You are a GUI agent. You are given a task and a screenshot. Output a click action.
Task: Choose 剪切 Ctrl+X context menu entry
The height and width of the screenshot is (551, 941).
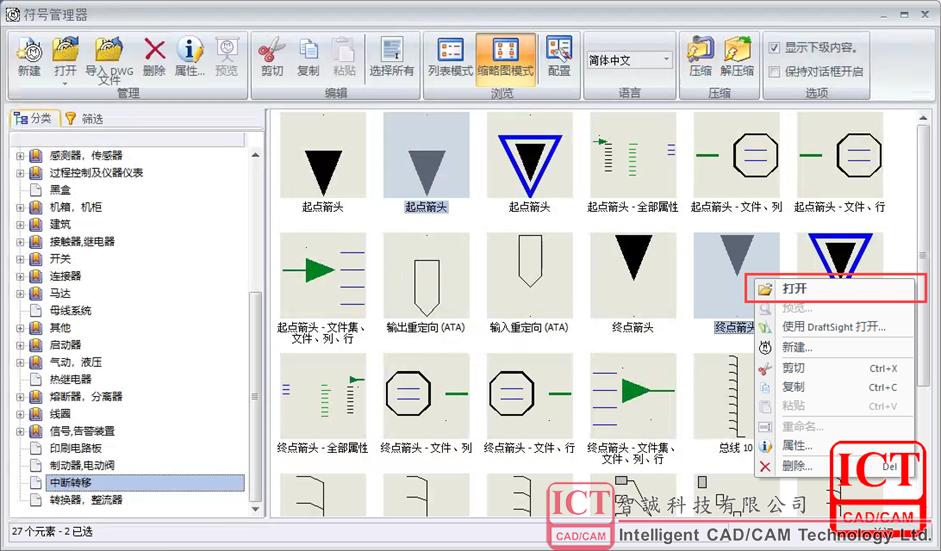pyautogui.click(x=835, y=368)
